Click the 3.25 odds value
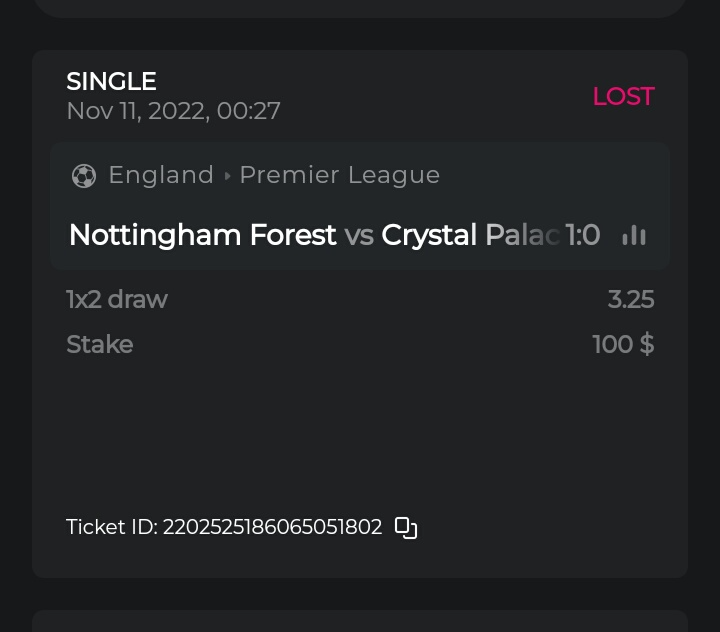 (x=631, y=299)
